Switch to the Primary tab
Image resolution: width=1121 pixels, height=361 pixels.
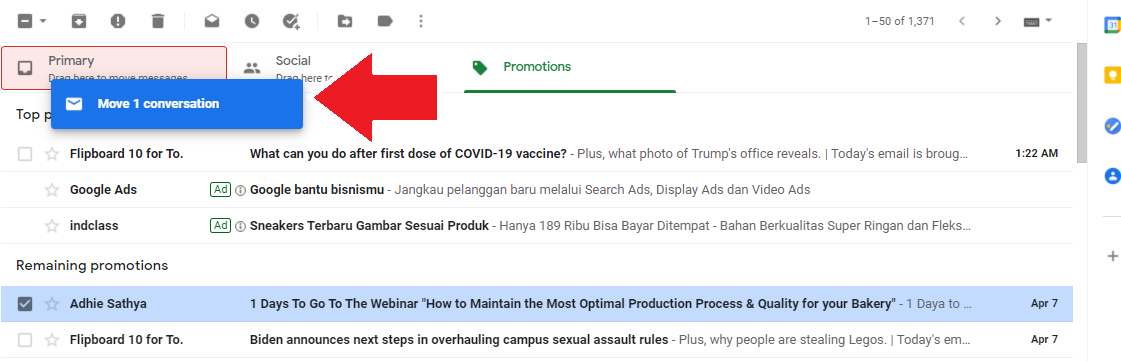pos(114,68)
